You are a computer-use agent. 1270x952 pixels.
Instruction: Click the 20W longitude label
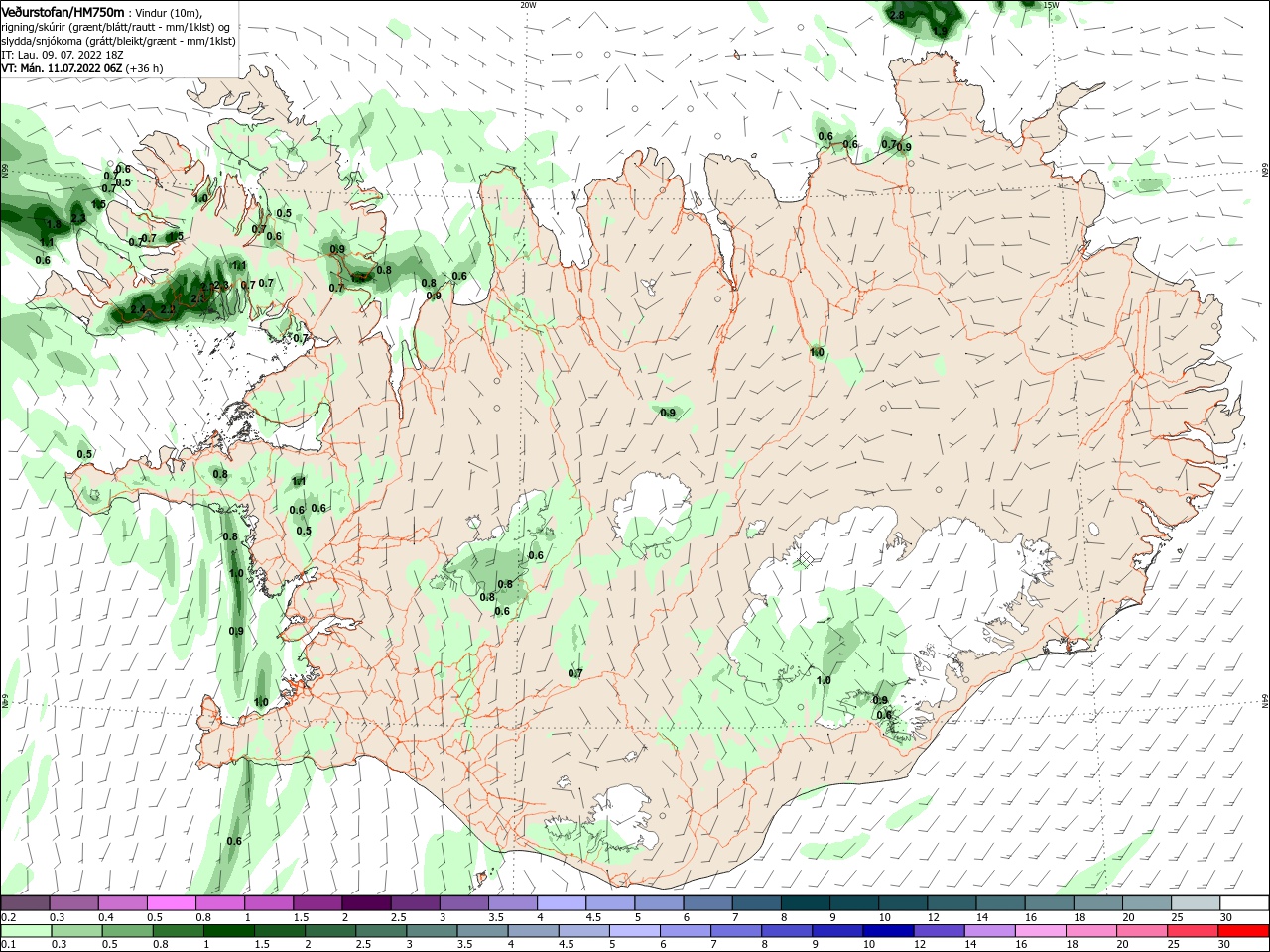tap(528, 5)
